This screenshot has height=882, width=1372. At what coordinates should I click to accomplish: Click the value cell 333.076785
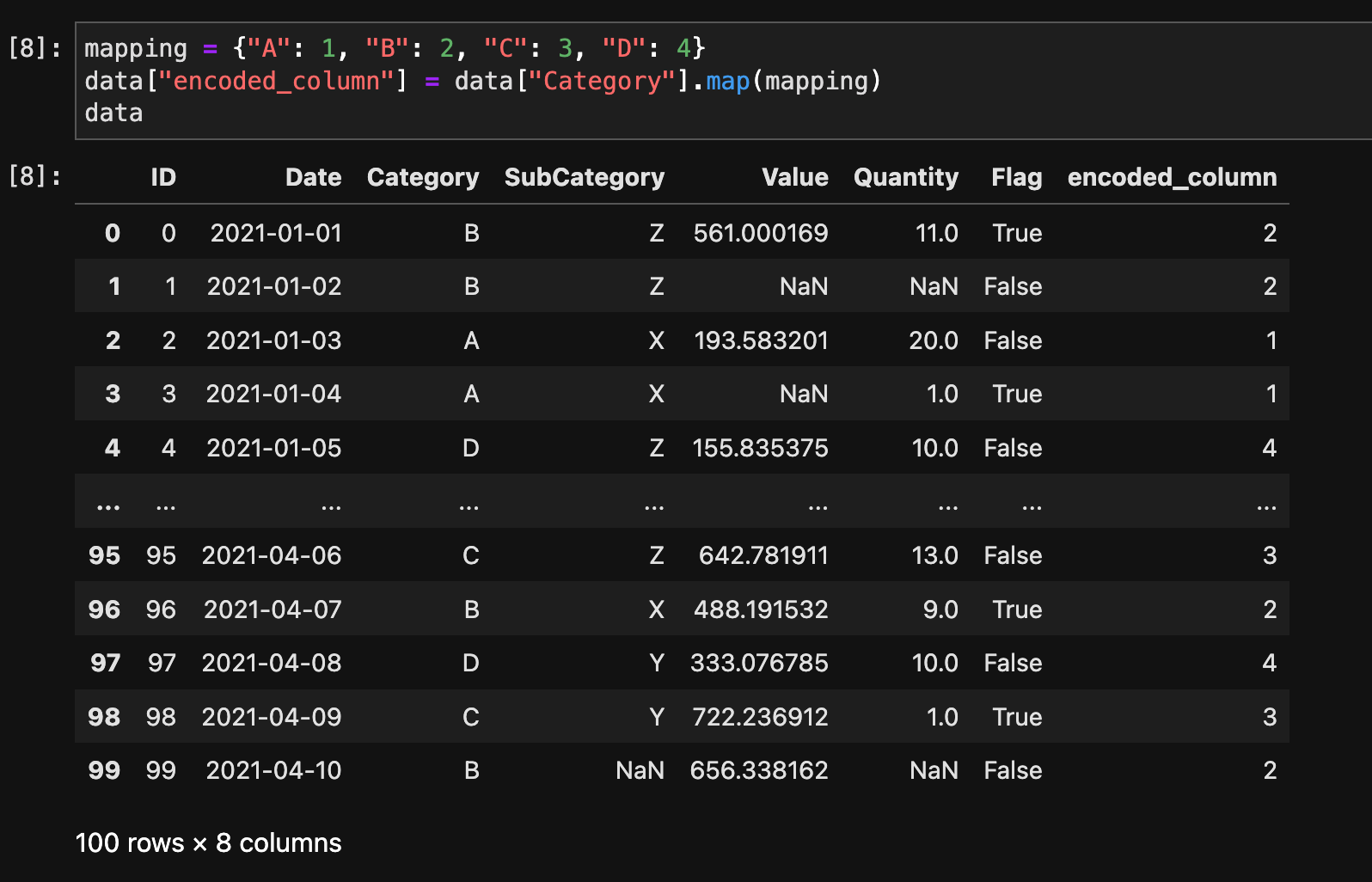pyautogui.click(x=759, y=663)
